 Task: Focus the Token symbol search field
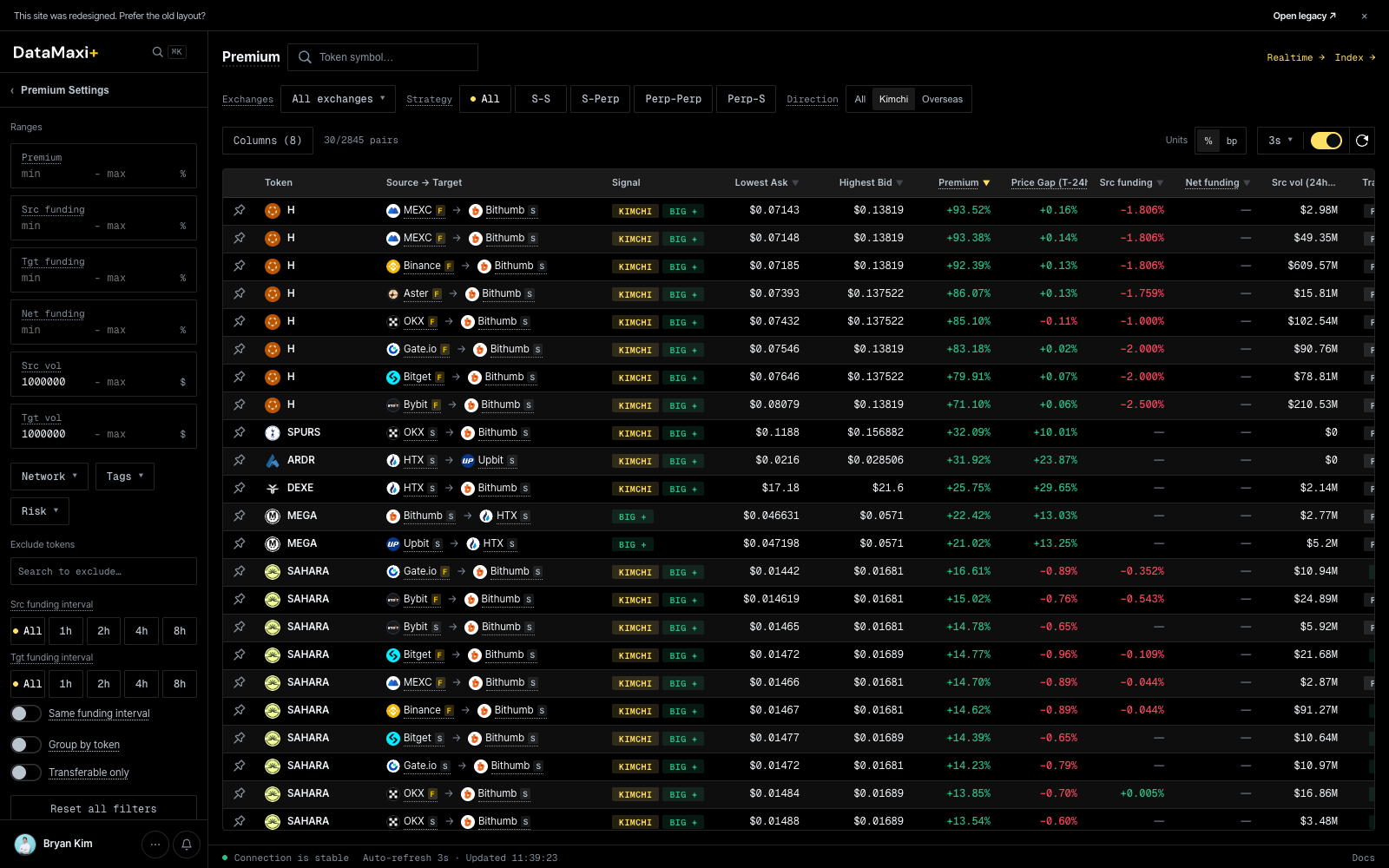click(383, 57)
